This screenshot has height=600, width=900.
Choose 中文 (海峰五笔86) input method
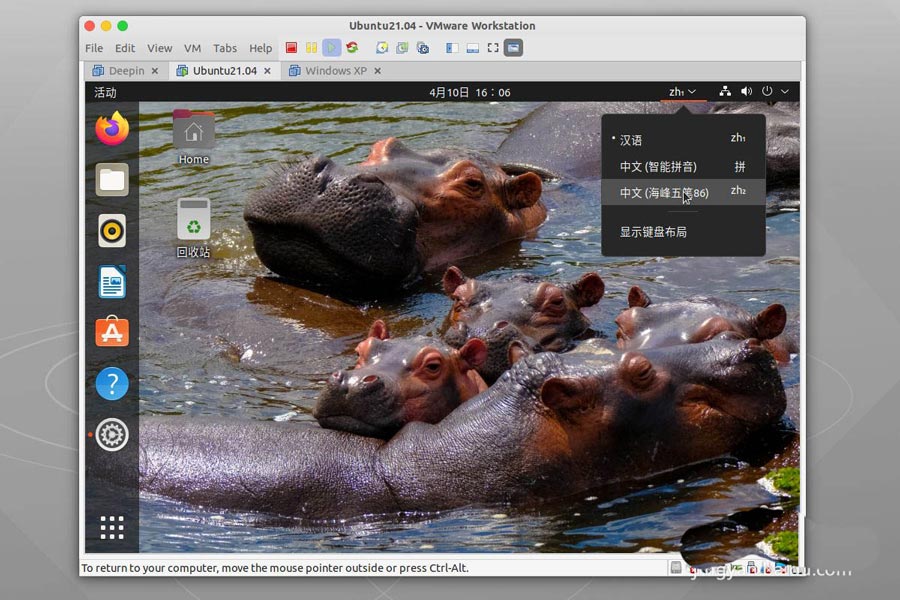tap(663, 193)
